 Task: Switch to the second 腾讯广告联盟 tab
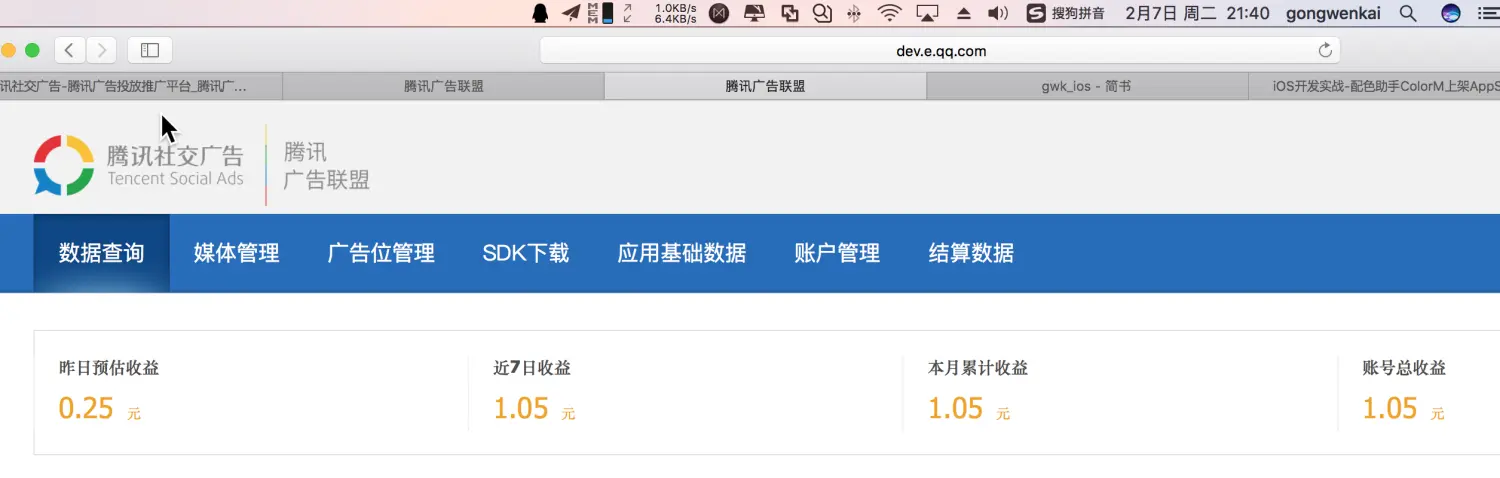tap(444, 87)
